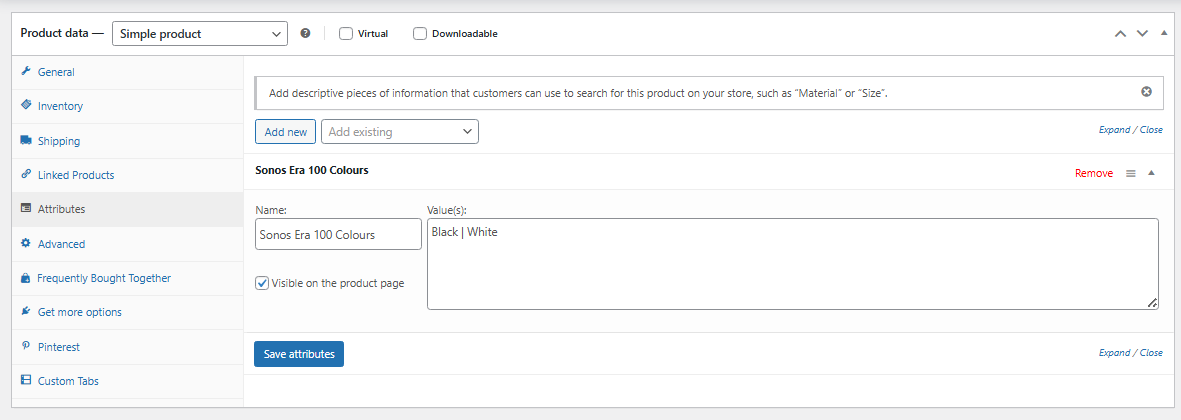Dismiss the attributes info notice
The image size is (1181, 420).
1146,92
